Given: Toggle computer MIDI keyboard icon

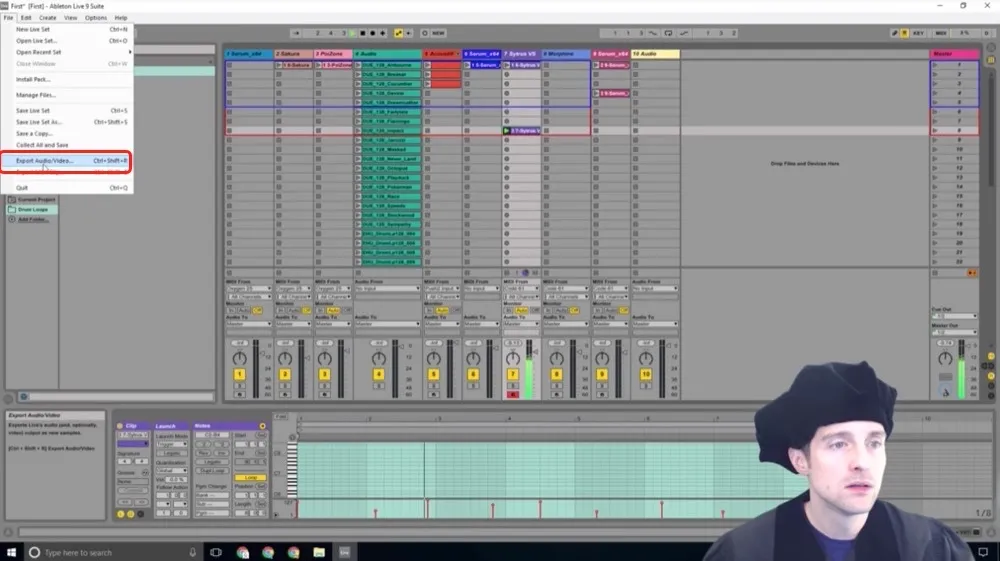Looking at the screenshot, I should pyautogui.click(x=904, y=33).
